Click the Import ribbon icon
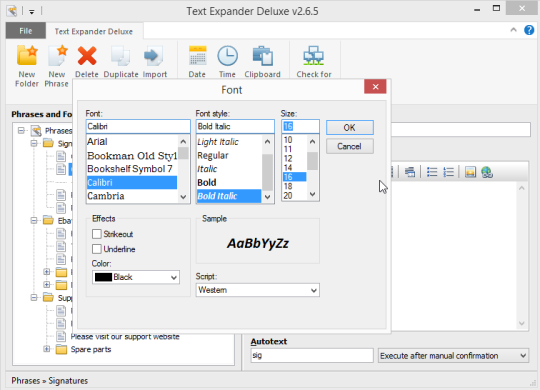The image size is (540, 390). [x=153, y=55]
